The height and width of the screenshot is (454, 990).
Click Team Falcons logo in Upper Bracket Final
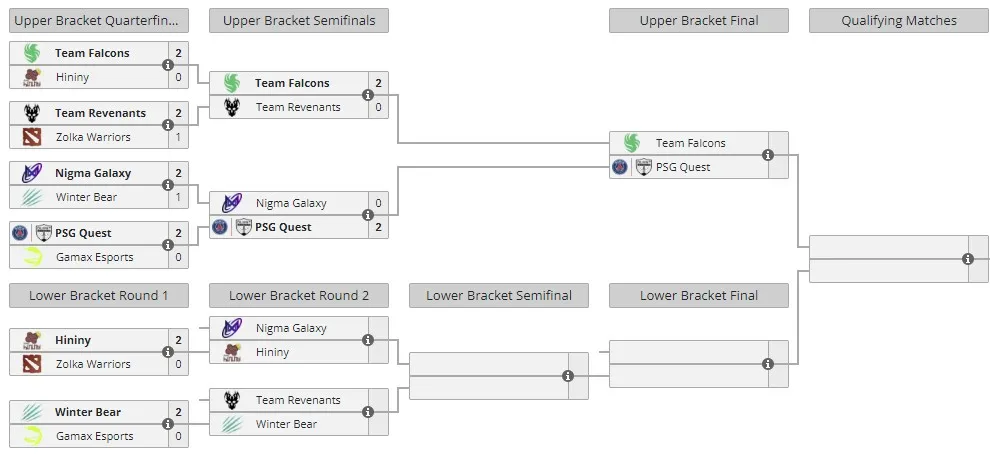point(632,143)
